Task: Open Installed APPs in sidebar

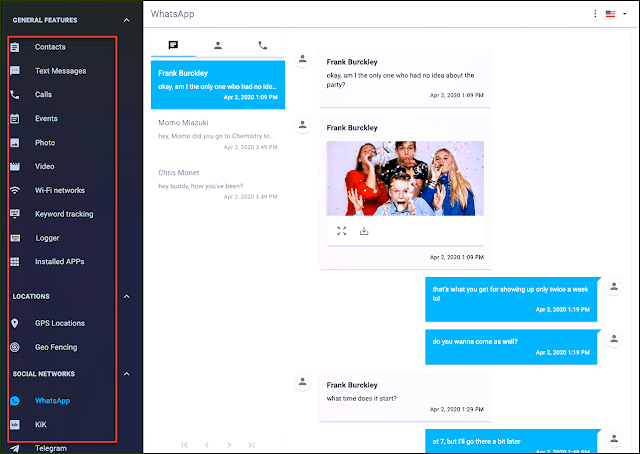Action: point(61,262)
